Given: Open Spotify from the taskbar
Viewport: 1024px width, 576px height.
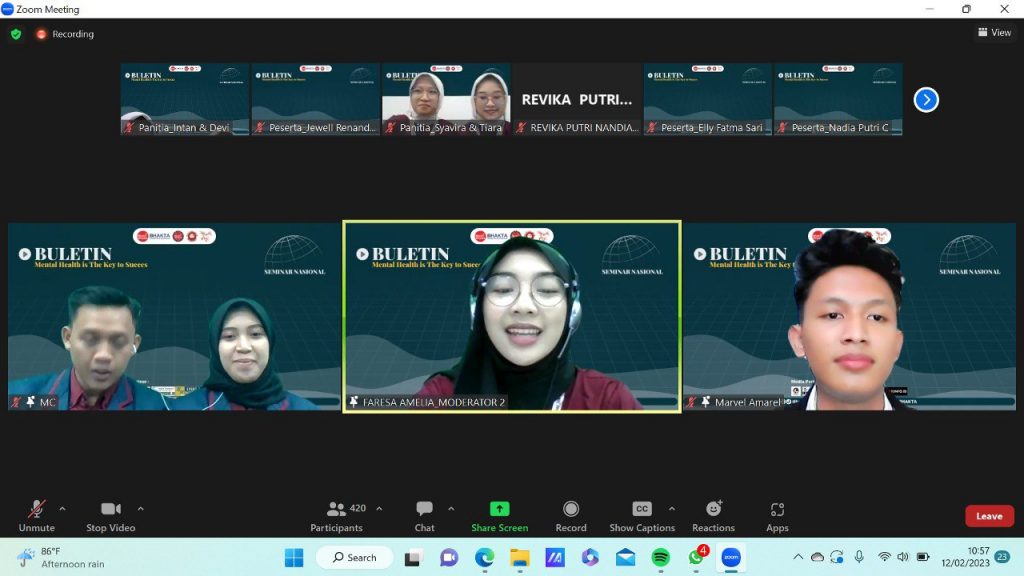Looking at the screenshot, I should [x=660, y=557].
